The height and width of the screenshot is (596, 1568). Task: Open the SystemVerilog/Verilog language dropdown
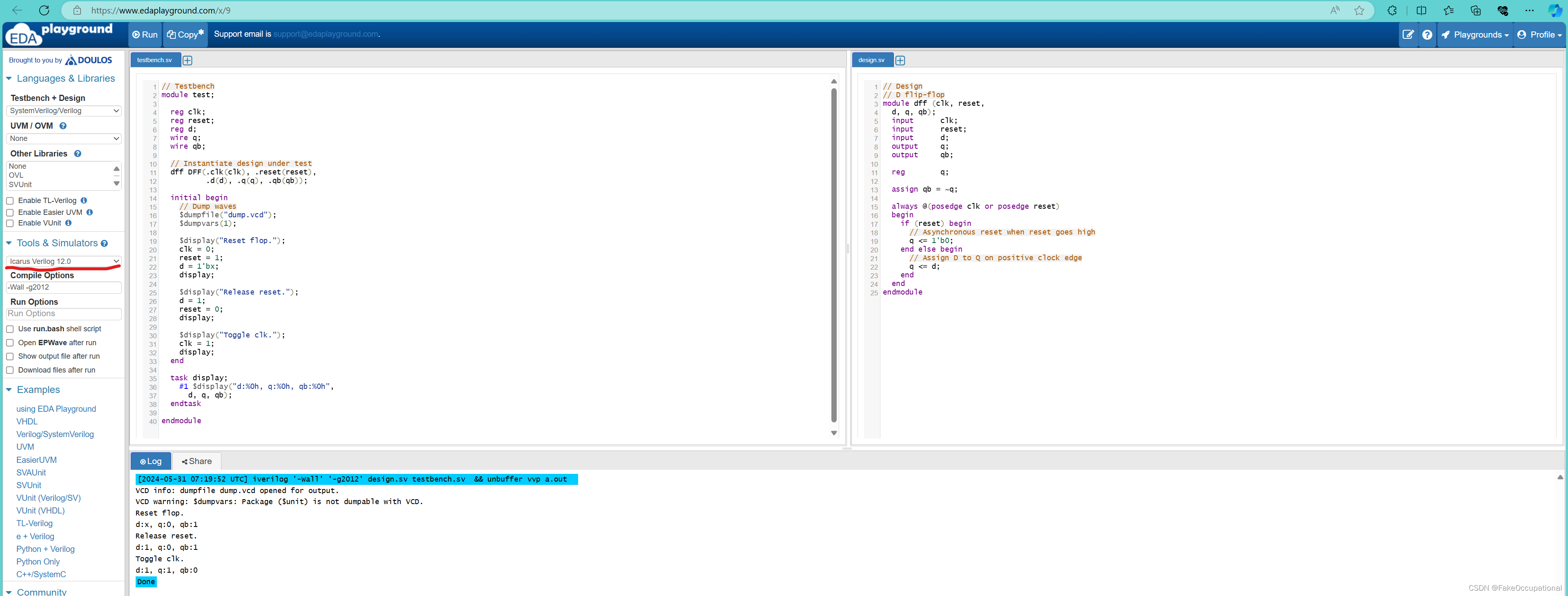click(64, 111)
